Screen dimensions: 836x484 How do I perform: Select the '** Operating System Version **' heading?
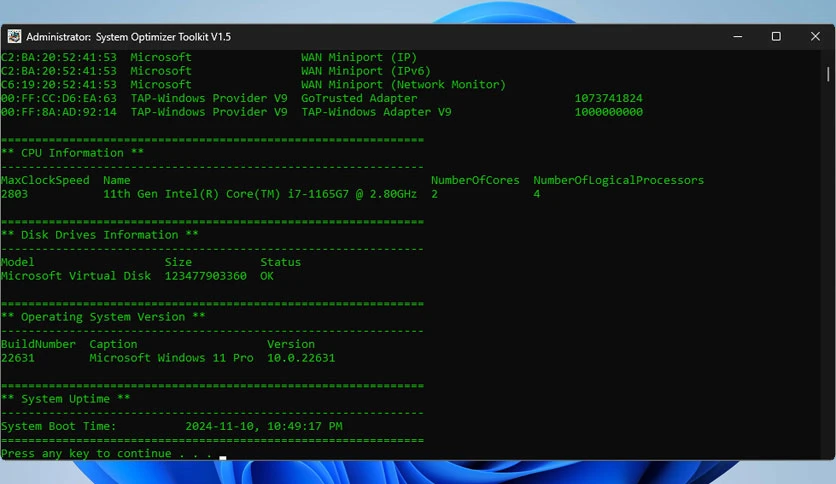pyautogui.click(x=103, y=317)
